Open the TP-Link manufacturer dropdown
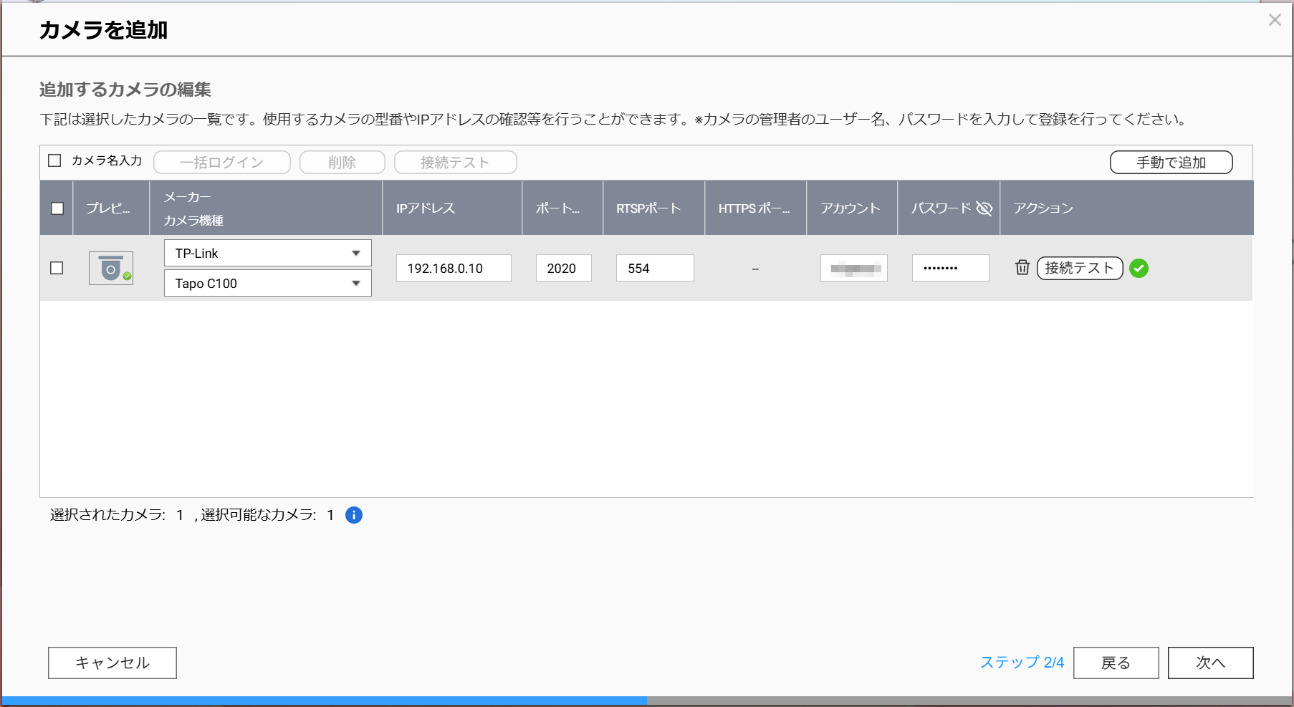Screen dimensions: 1294x707 point(267,253)
